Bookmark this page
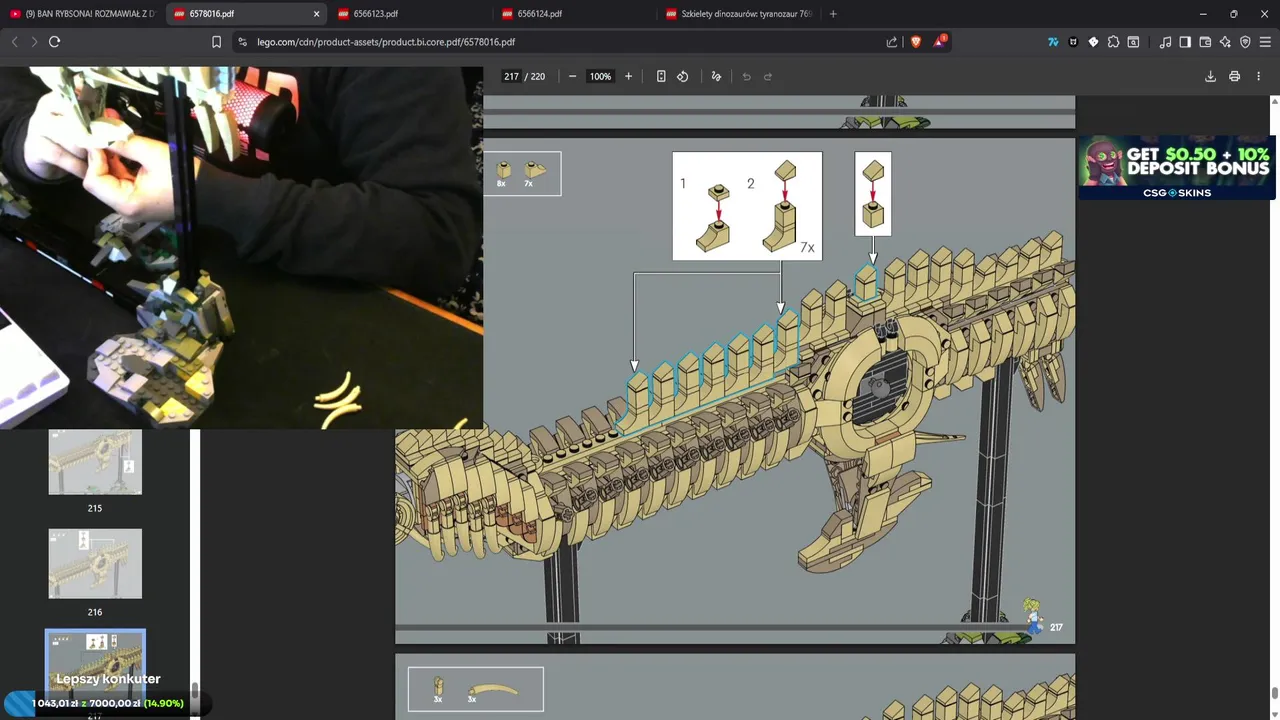Screen dimensions: 1280x720 [x=216, y=42]
